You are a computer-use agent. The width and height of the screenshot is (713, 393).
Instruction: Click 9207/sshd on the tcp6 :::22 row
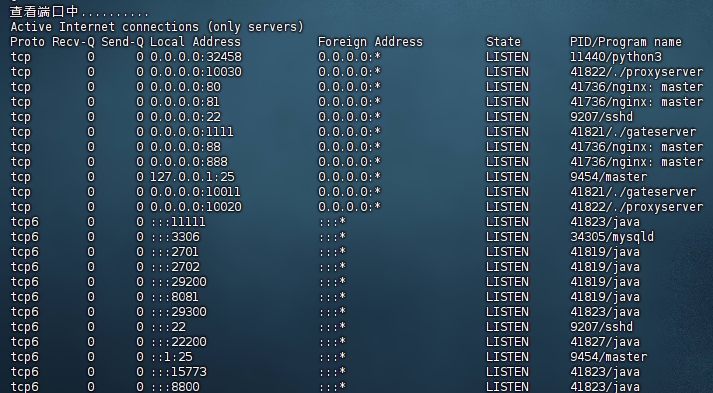601,327
